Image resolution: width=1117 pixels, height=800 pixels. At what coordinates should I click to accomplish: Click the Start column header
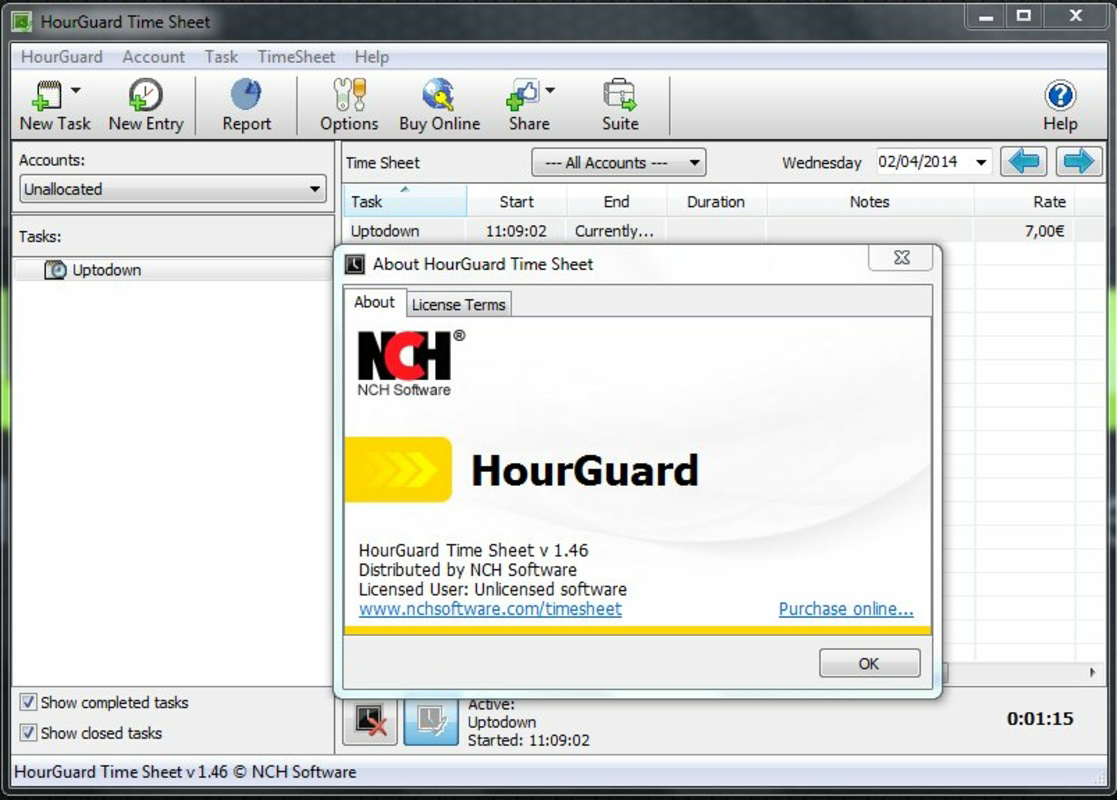[x=516, y=202]
